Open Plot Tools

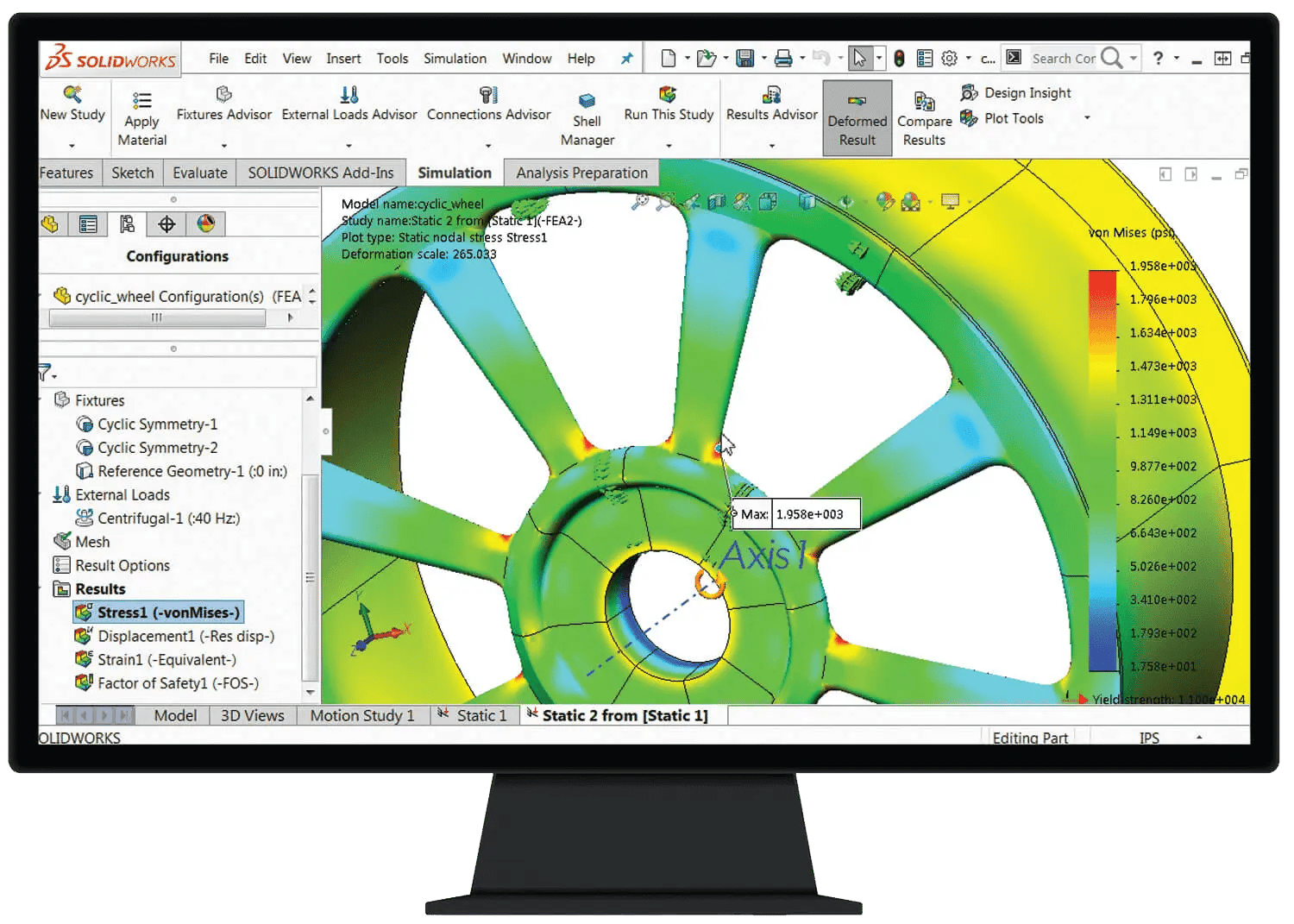pyautogui.click(x=1002, y=118)
